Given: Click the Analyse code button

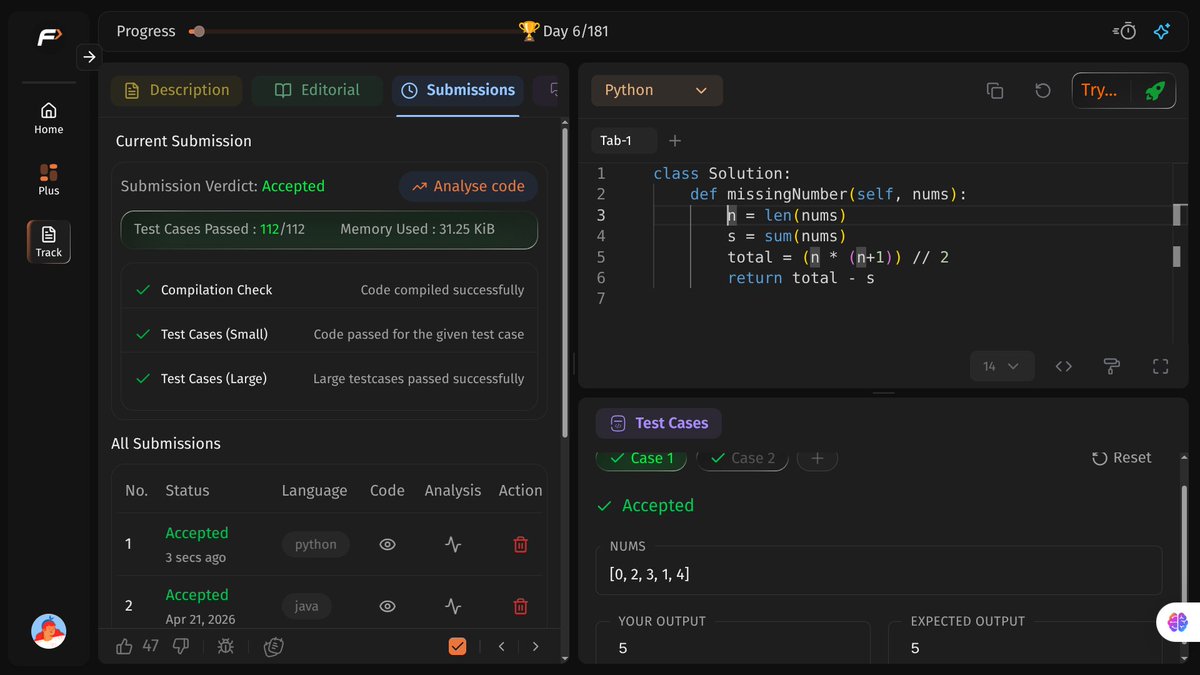Looking at the screenshot, I should click(x=468, y=186).
